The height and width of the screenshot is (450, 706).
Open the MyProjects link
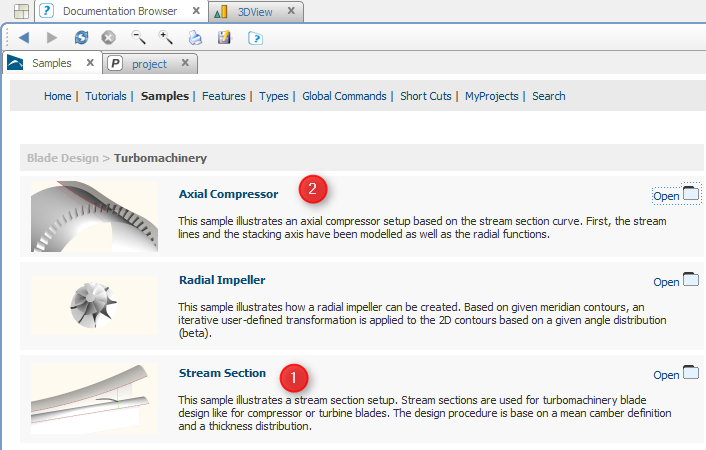pos(492,96)
